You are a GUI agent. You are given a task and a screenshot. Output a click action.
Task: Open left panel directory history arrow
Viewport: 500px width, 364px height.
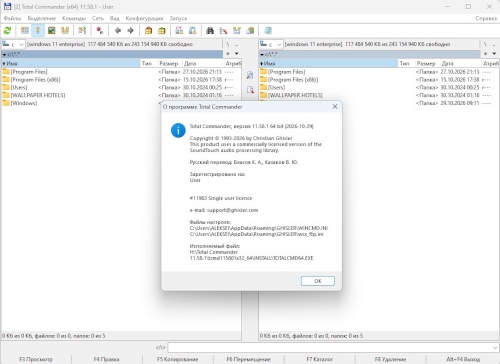point(237,54)
